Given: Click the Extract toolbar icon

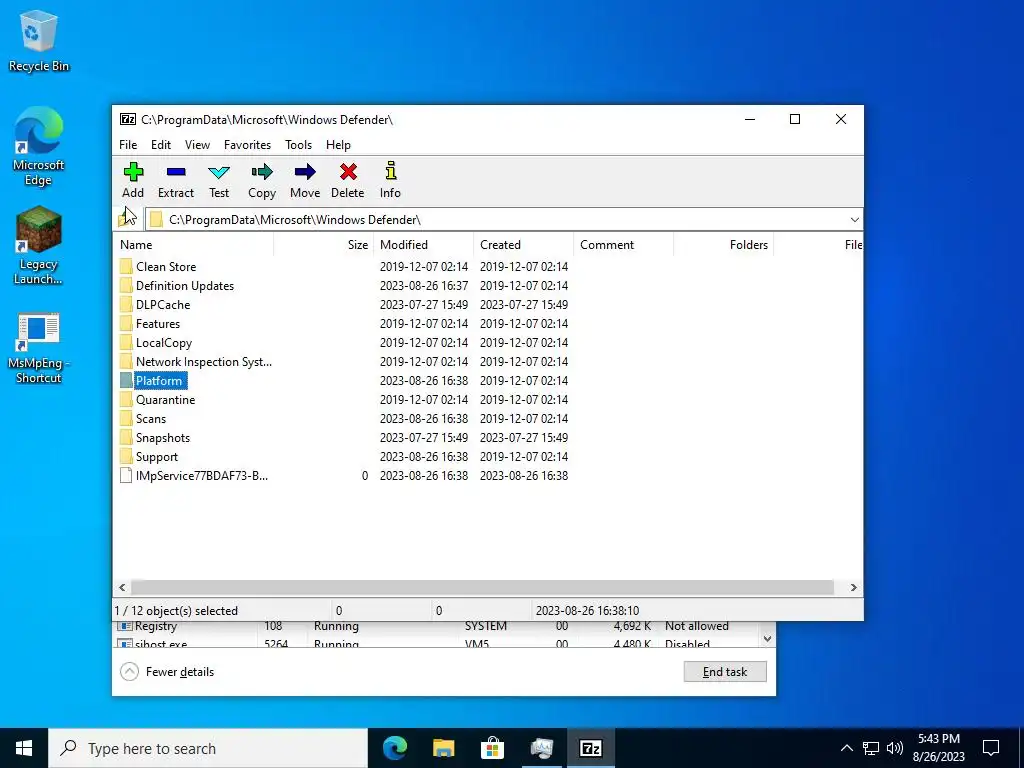Looking at the screenshot, I should pos(176,172).
